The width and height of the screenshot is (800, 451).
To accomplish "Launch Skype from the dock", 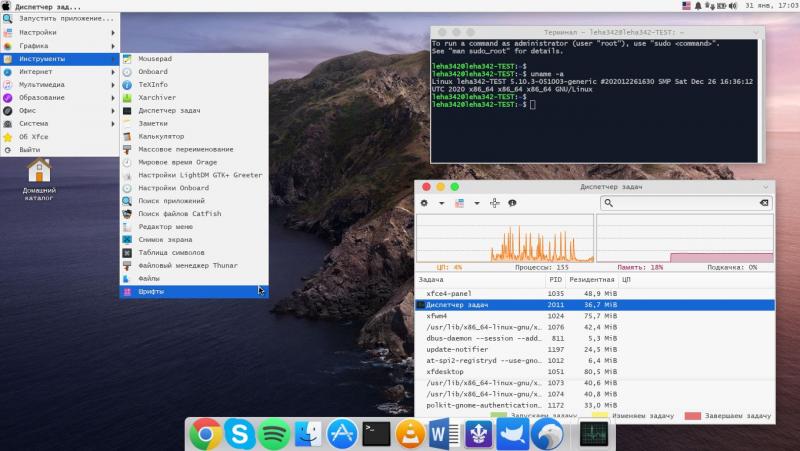I will (x=239, y=433).
